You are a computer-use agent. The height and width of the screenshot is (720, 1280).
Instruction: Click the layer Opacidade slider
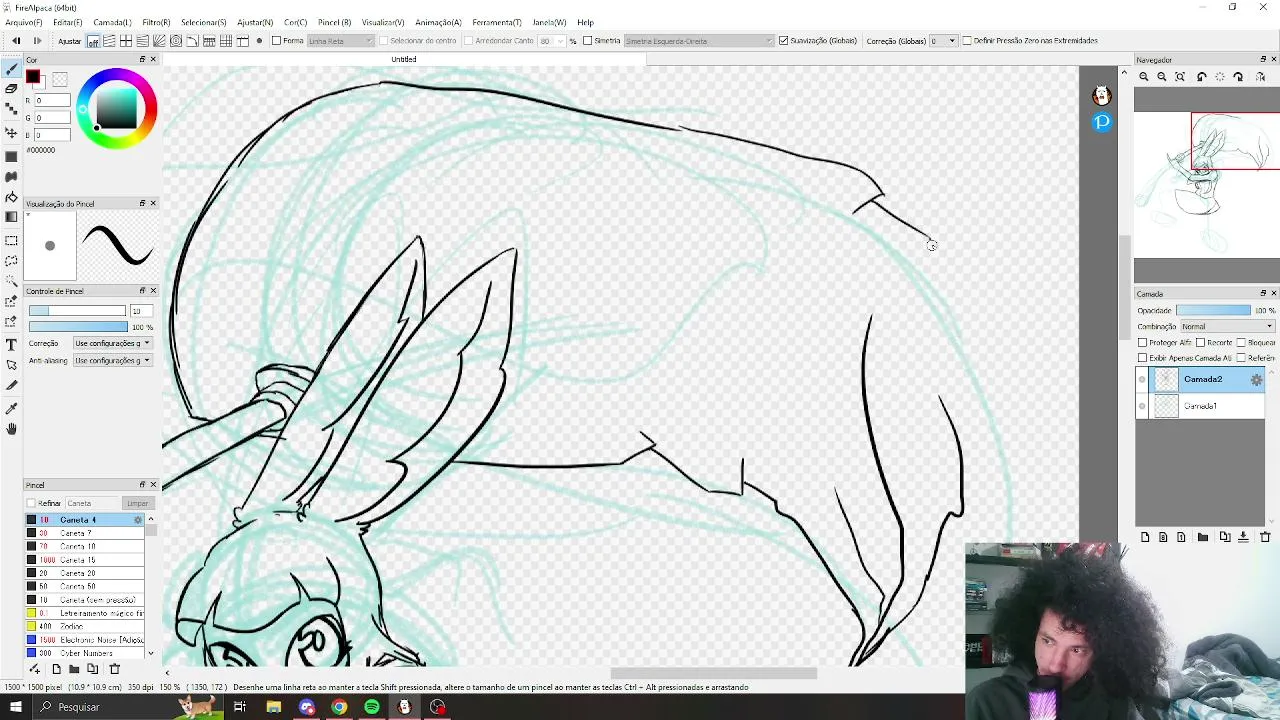[x=1213, y=311]
